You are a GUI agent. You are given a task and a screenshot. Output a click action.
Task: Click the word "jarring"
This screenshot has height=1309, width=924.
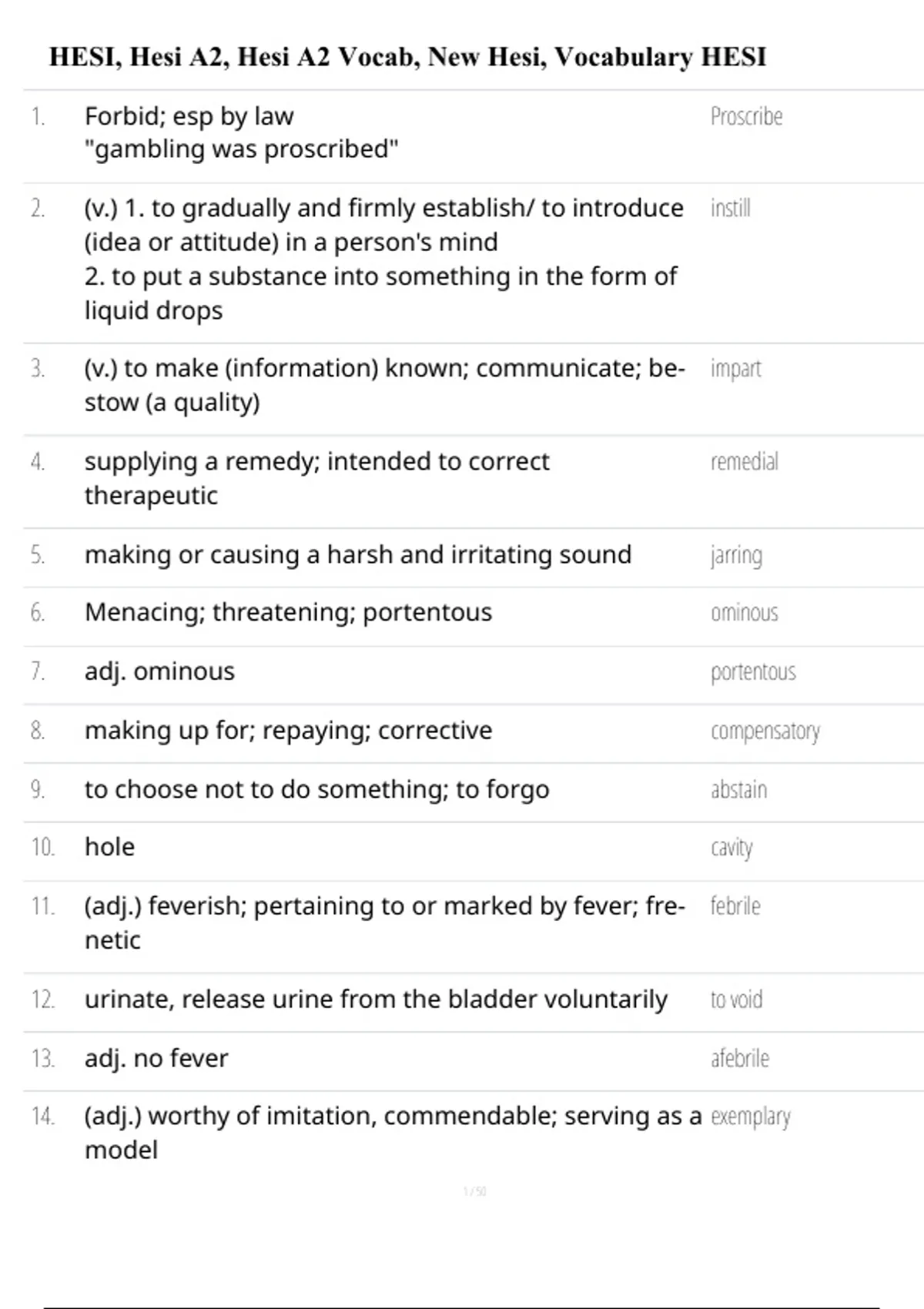tap(736, 555)
